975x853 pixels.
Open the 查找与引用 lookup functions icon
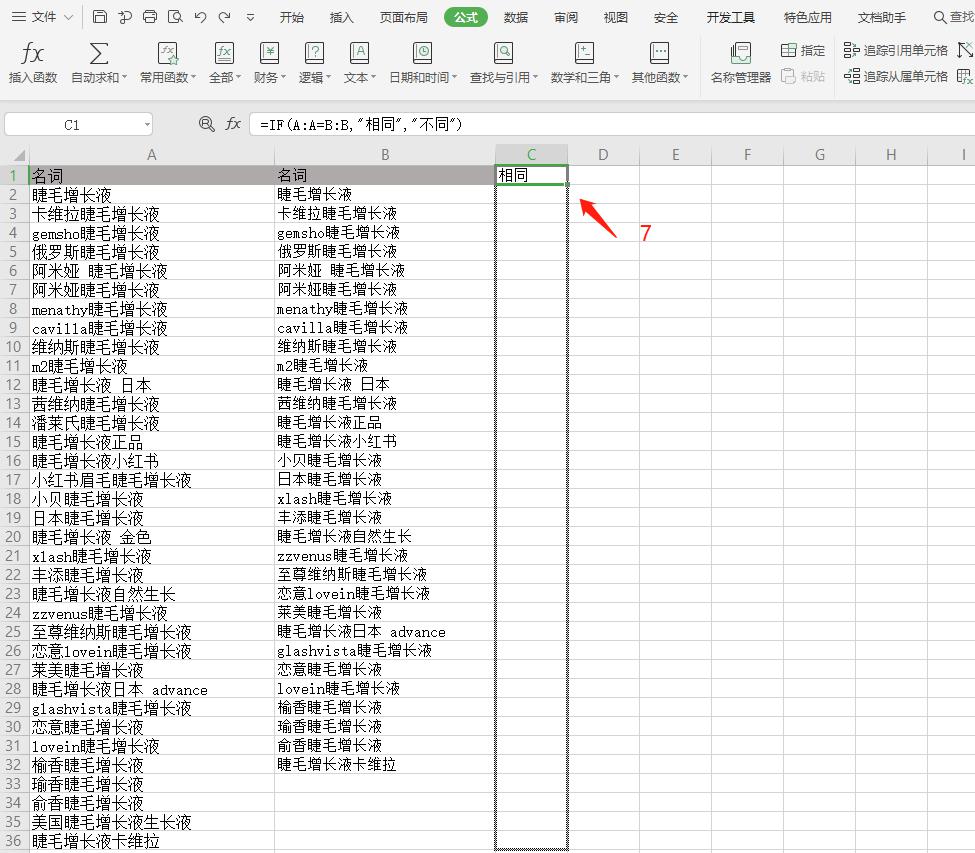click(x=503, y=53)
